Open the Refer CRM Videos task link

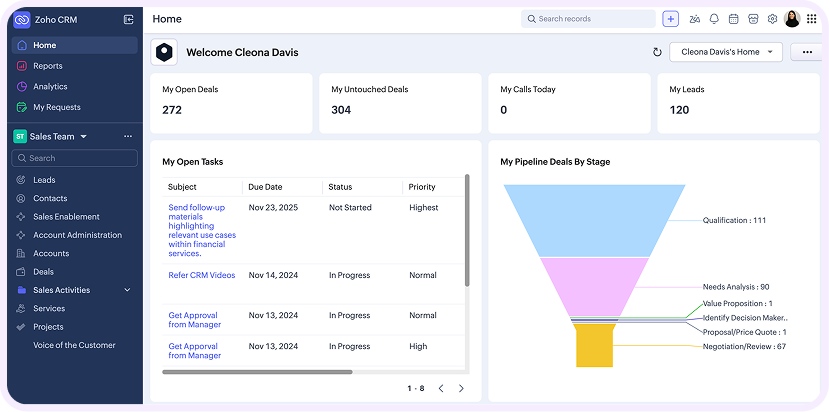click(201, 275)
